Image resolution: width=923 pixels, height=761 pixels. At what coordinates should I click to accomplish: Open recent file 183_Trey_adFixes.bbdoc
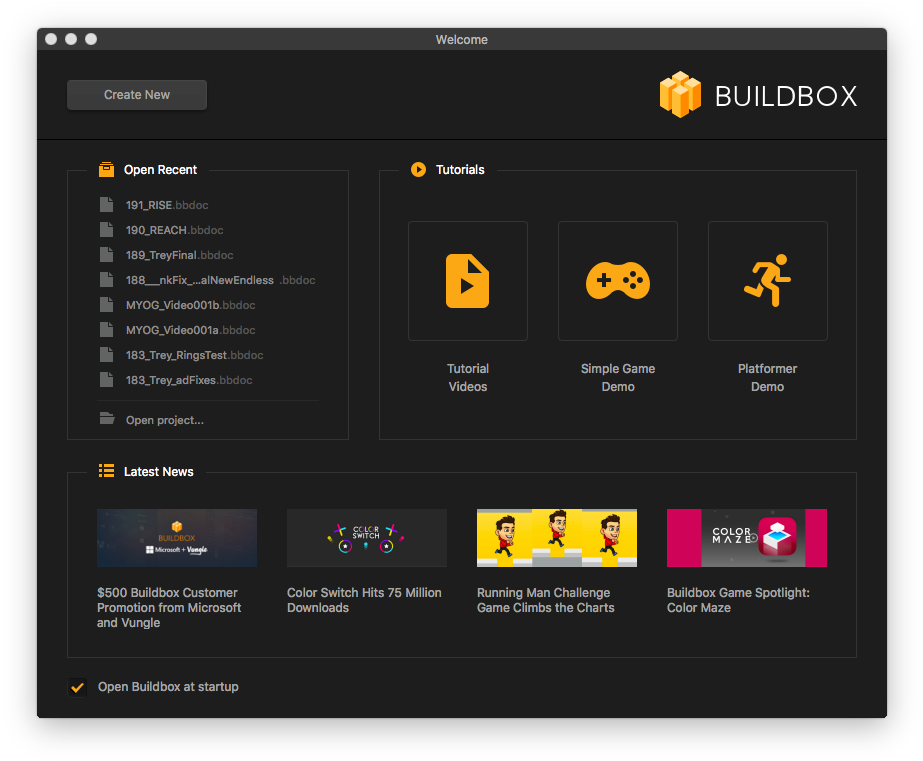pos(189,380)
